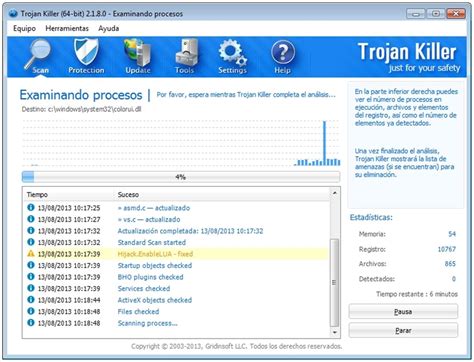Click the Registro value 10767
This screenshot has width=474, height=362.
[447, 249]
